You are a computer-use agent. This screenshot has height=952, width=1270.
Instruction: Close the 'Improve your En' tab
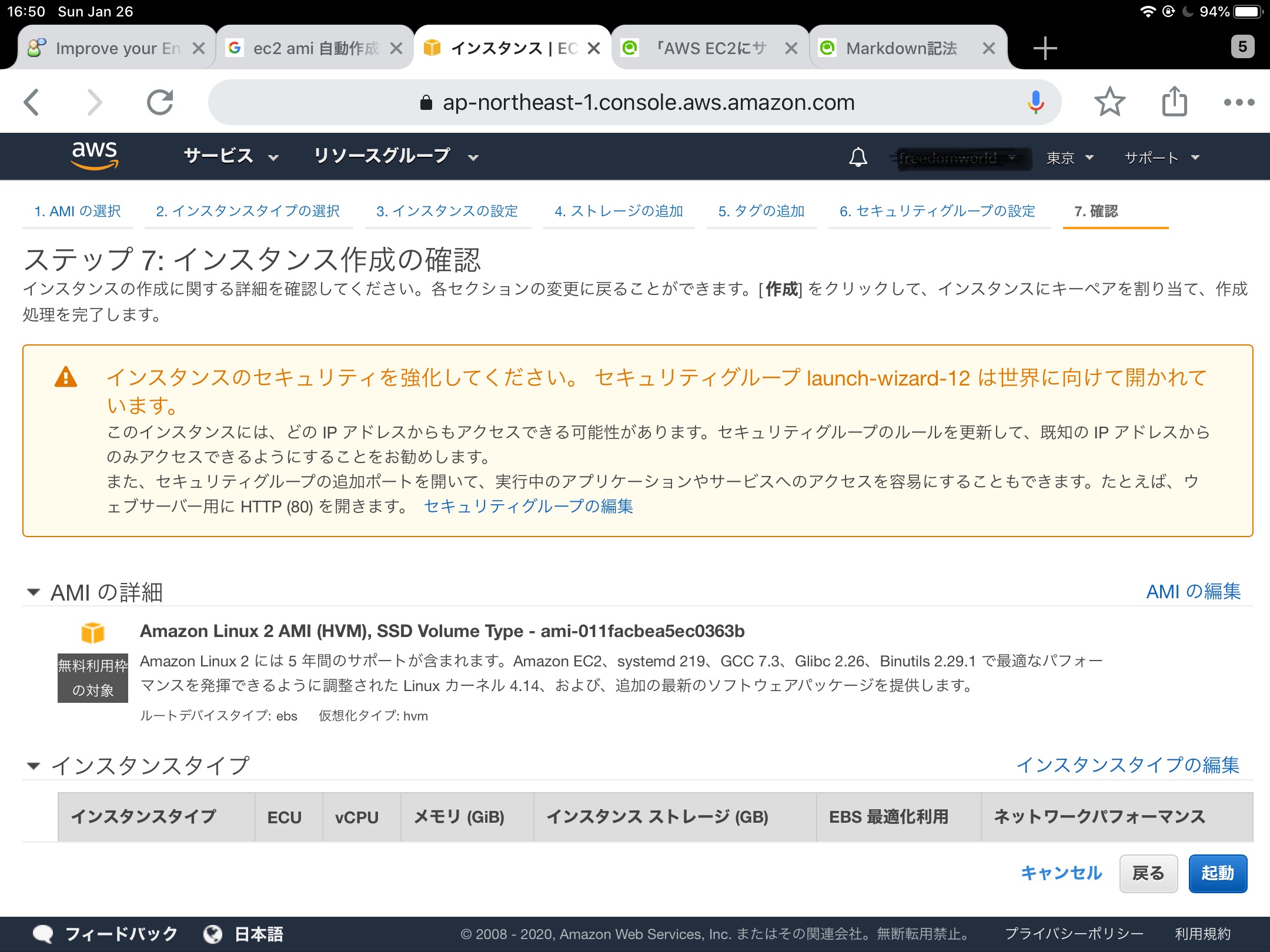pyautogui.click(x=199, y=48)
